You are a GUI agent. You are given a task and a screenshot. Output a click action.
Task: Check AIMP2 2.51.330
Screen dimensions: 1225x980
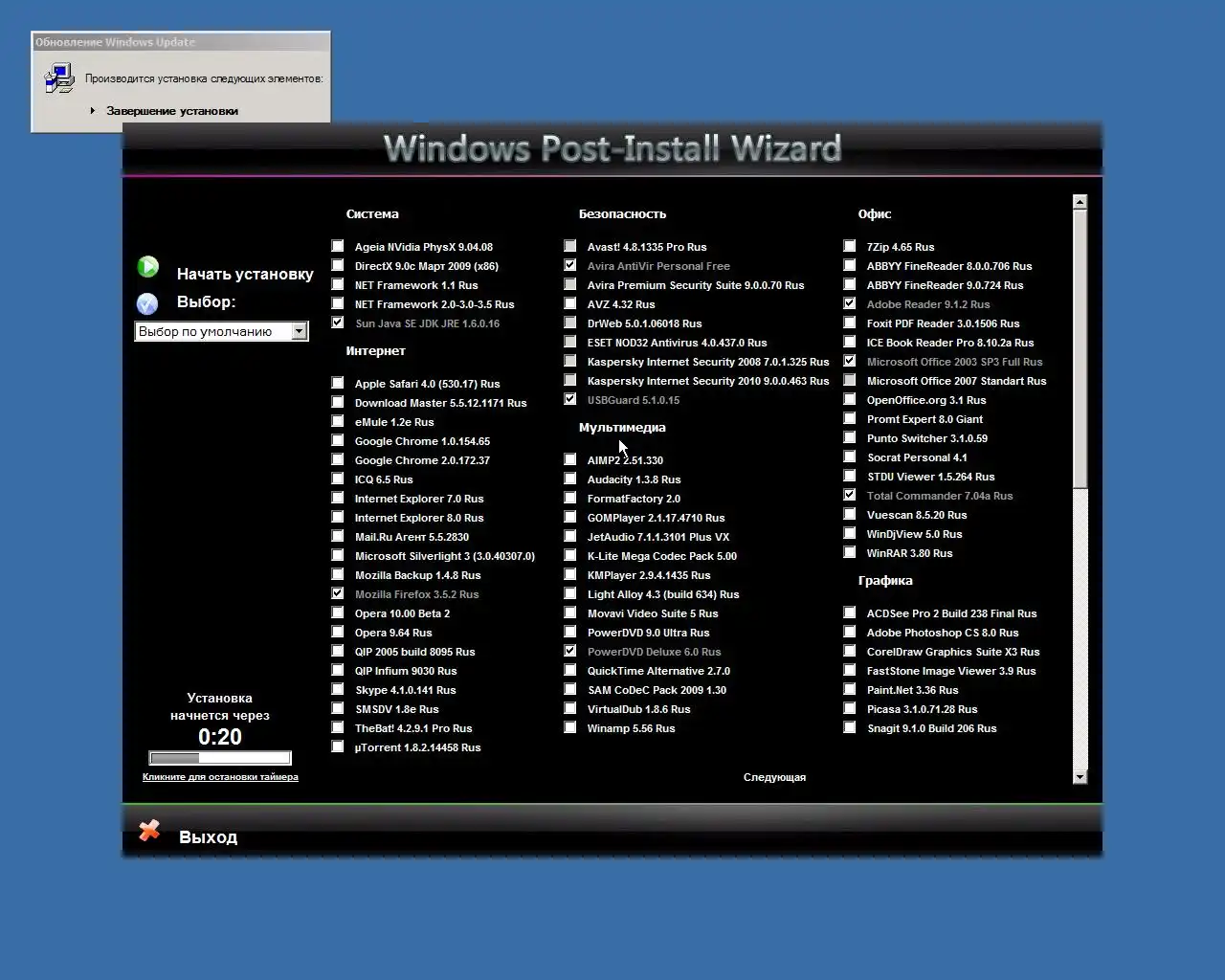[570, 459]
